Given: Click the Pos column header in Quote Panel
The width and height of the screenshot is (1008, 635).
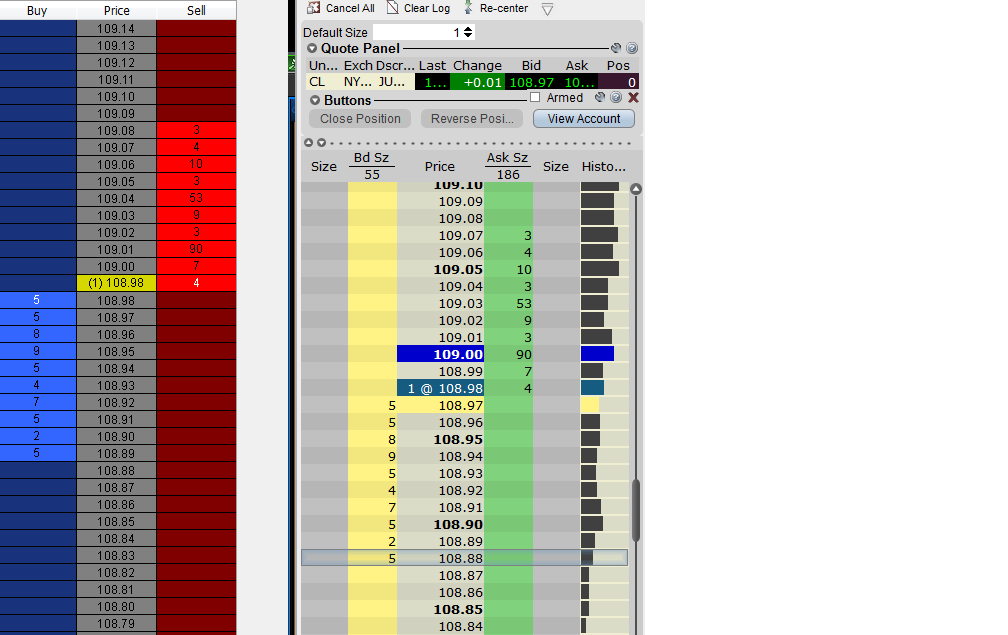Looking at the screenshot, I should (618, 66).
